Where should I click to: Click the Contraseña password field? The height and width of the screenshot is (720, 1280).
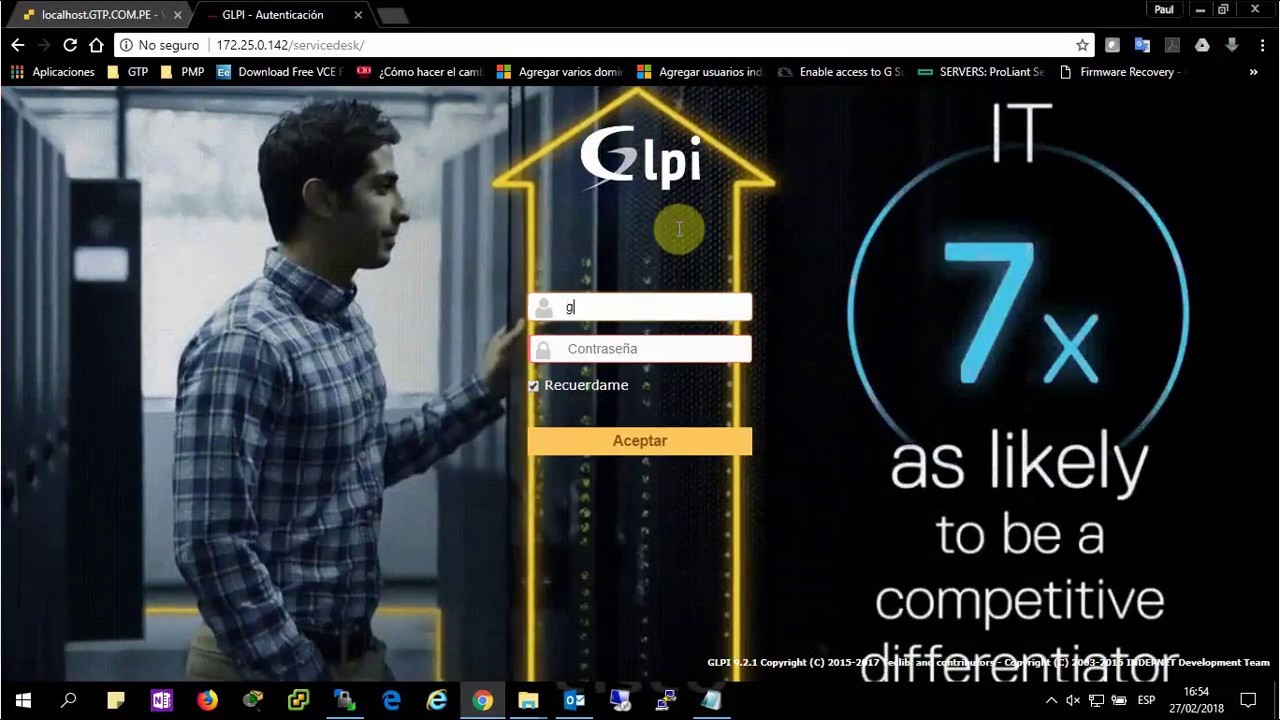[640, 349]
